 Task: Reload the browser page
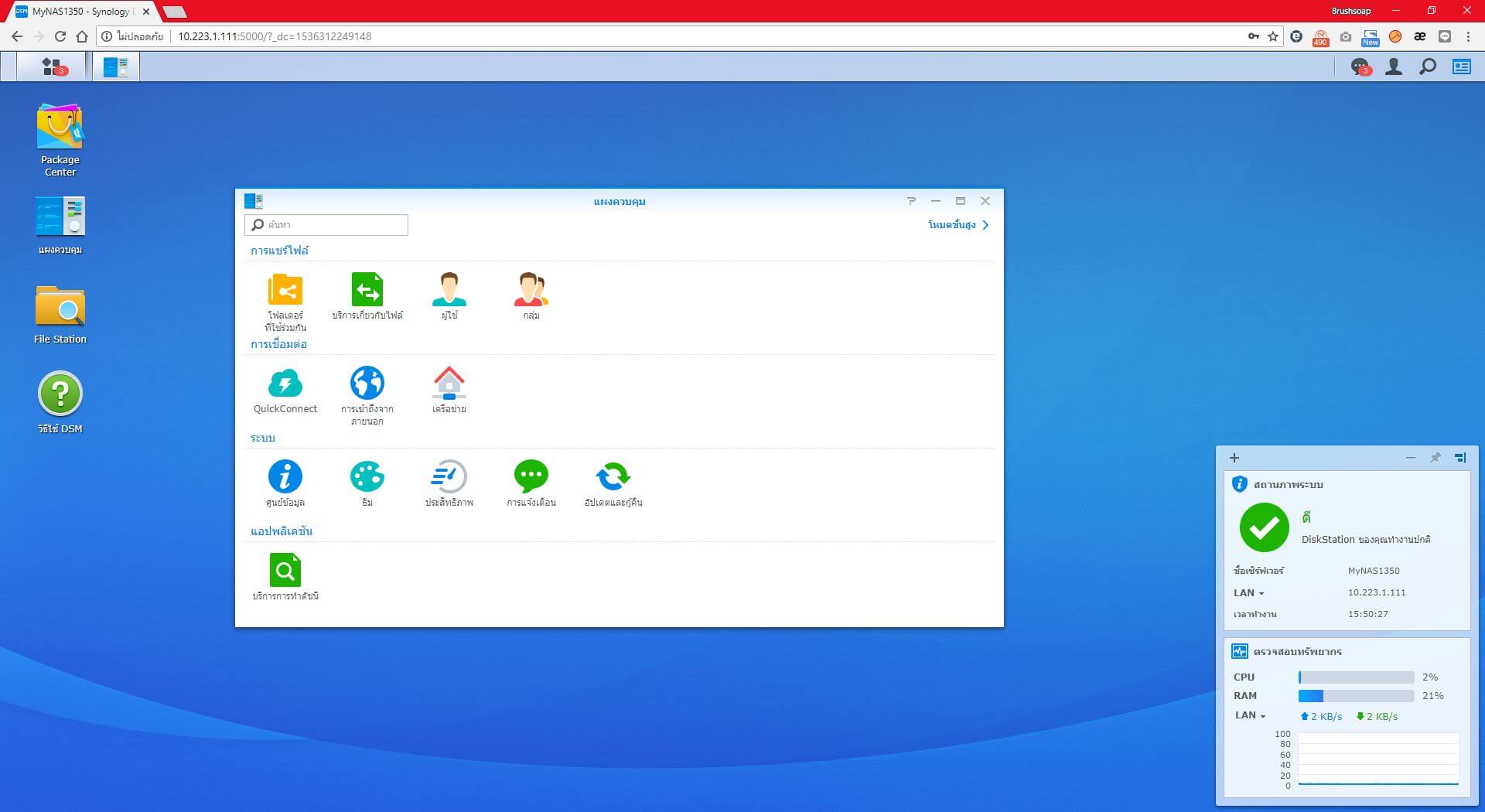coord(60,36)
